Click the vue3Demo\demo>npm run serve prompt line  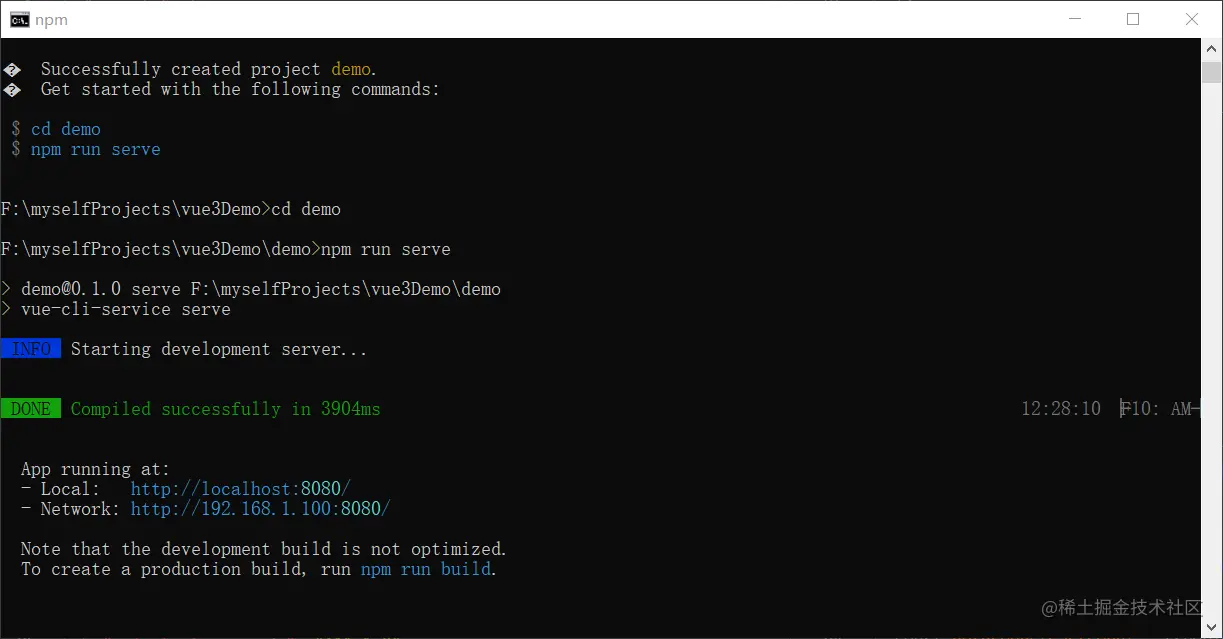pyautogui.click(x=226, y=249)
